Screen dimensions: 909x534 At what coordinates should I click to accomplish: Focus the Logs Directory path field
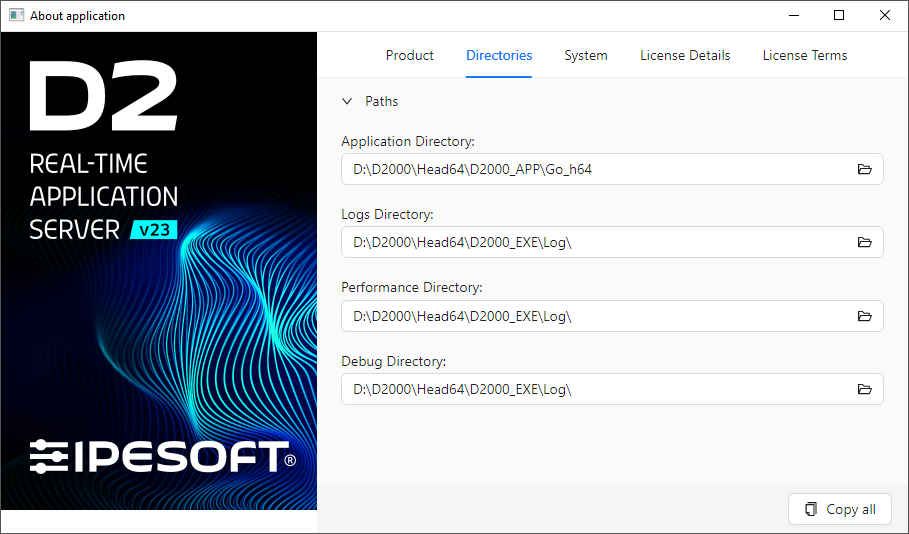pos(590,242)
